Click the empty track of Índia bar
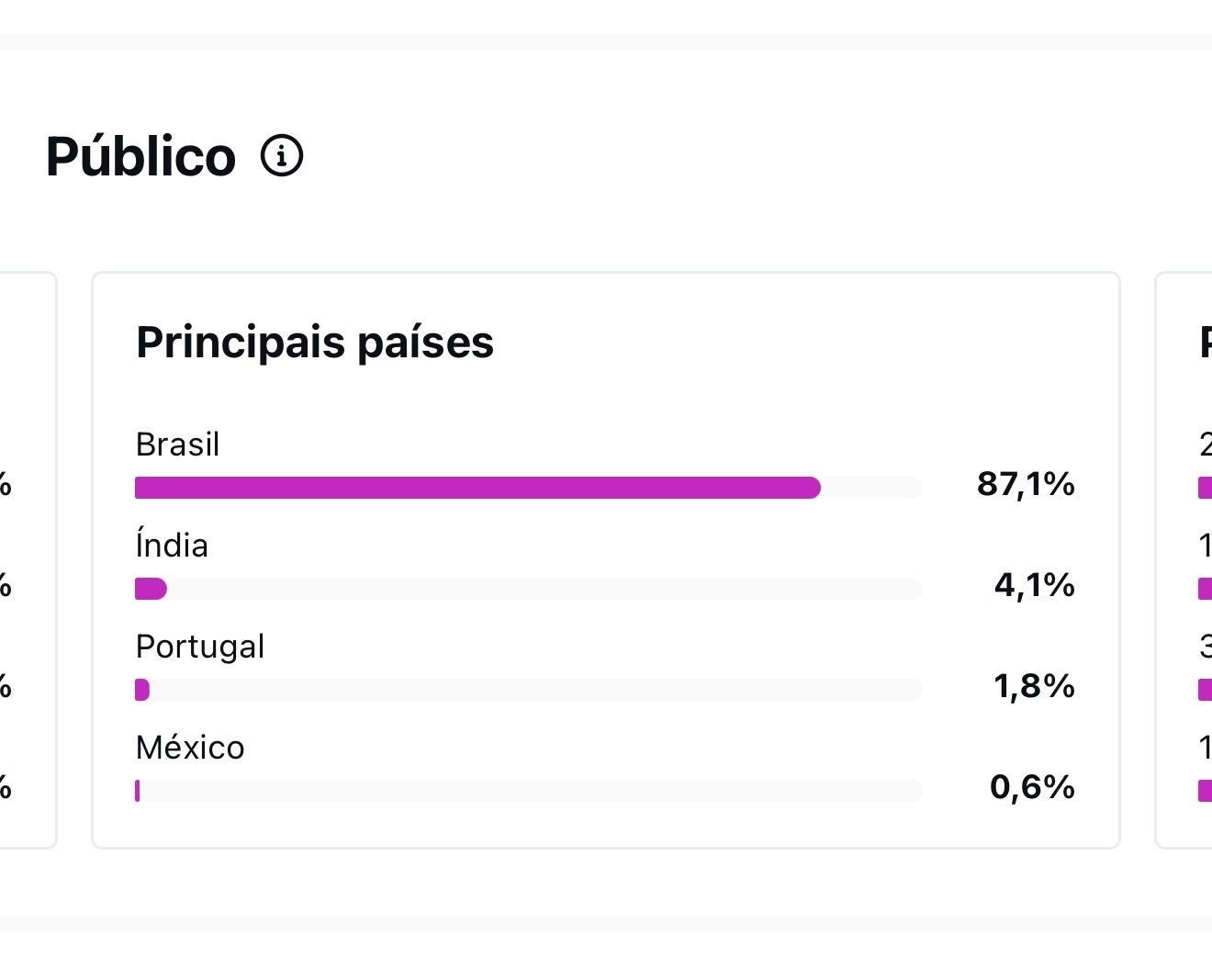The height and width of the screenshot is (980, 1212). point(542,589)
